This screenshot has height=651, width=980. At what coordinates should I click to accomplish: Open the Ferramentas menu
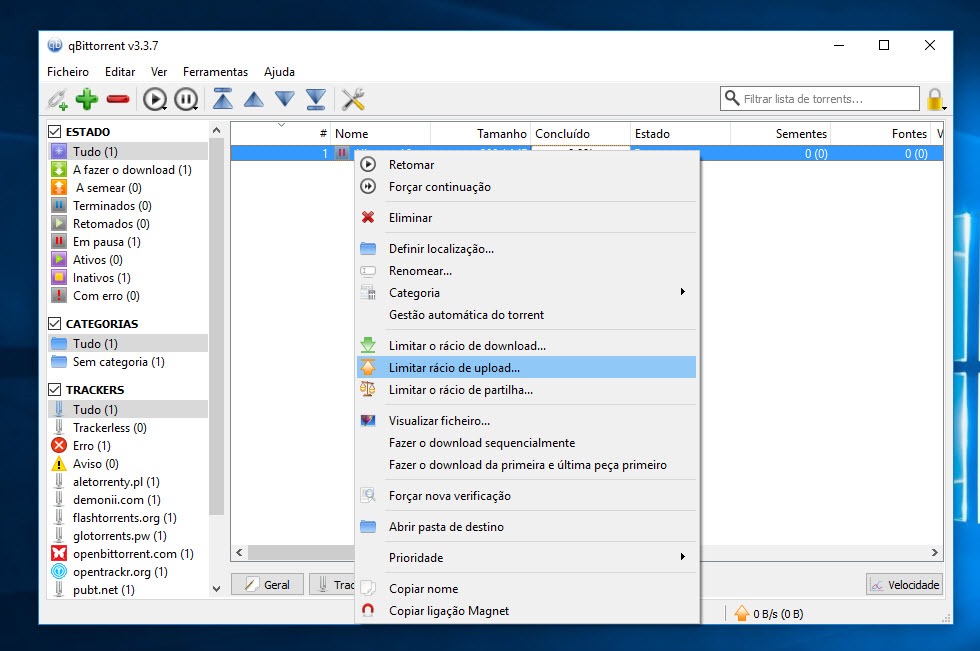click(215, 72)
